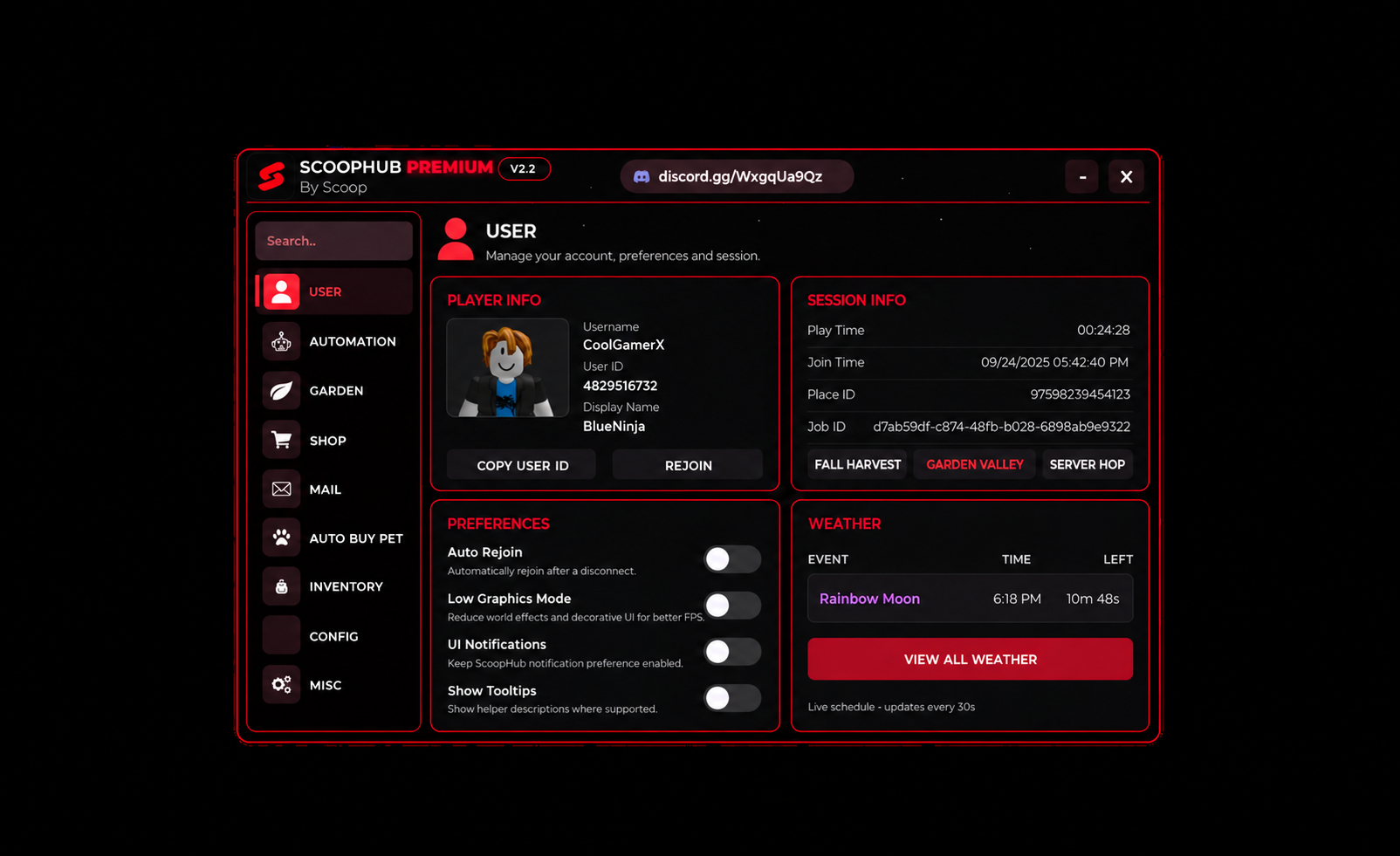
Task: Switch to the GARDEN section label
Action: click(336, 391)
